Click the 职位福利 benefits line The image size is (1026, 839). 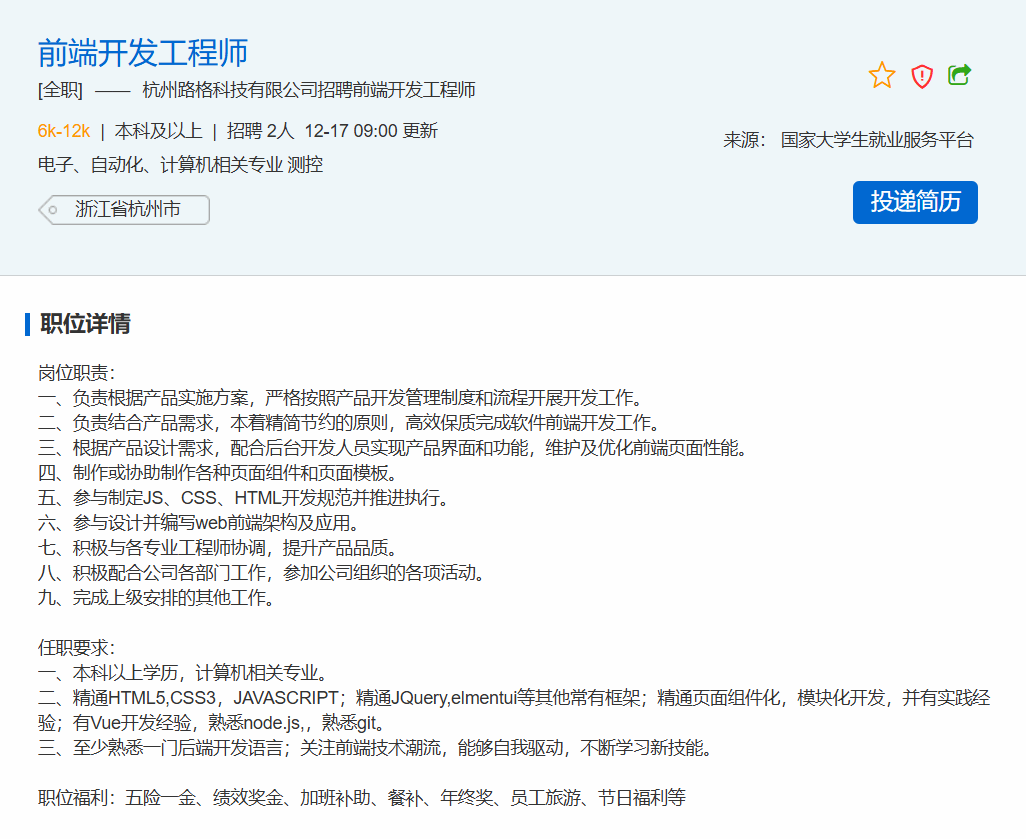pos(361,798)
